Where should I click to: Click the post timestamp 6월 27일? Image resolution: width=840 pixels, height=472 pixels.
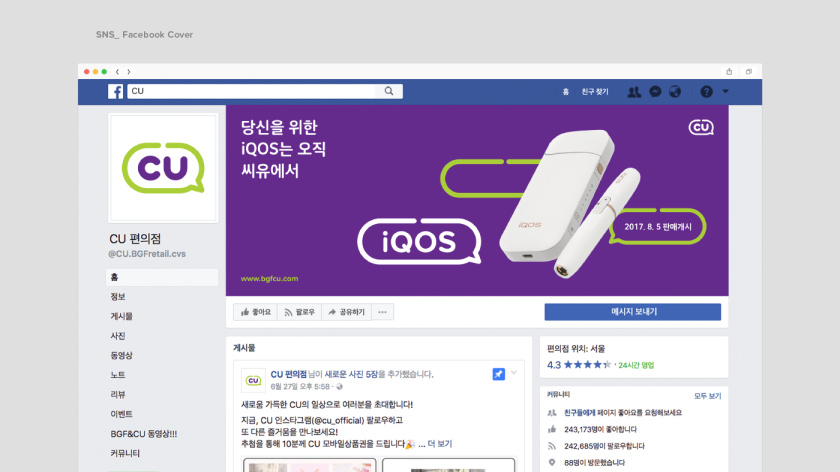[x=300, y=386]
